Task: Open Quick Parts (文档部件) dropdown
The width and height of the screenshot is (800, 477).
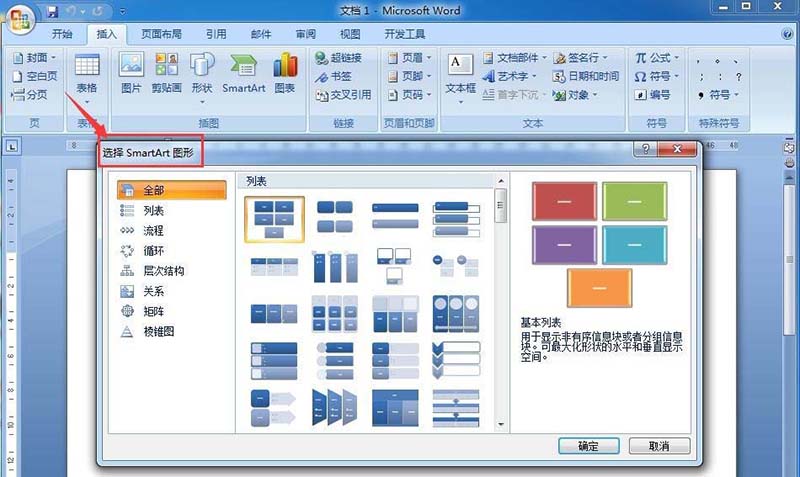Action: 514,58
